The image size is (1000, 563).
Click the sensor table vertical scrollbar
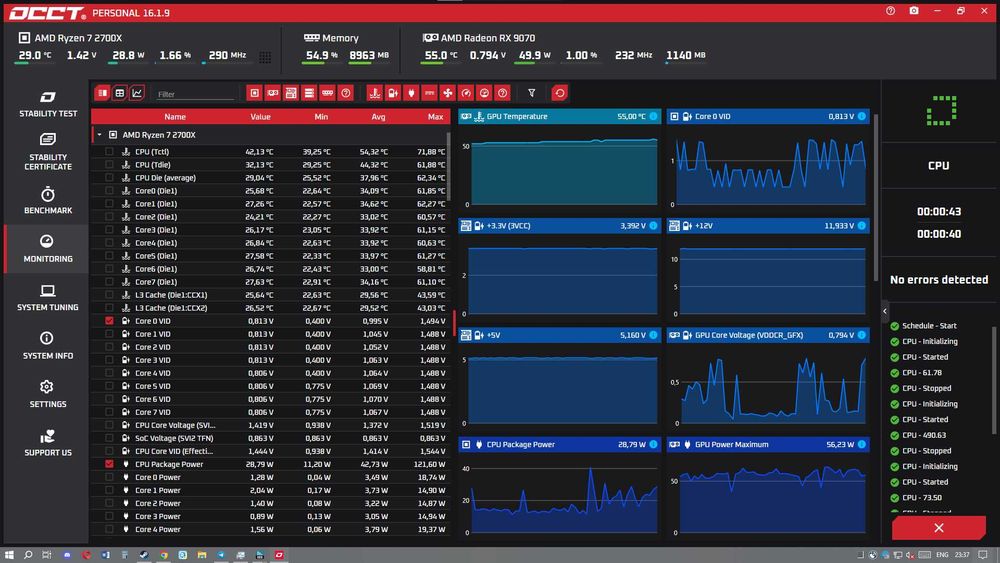pos(448,166)
